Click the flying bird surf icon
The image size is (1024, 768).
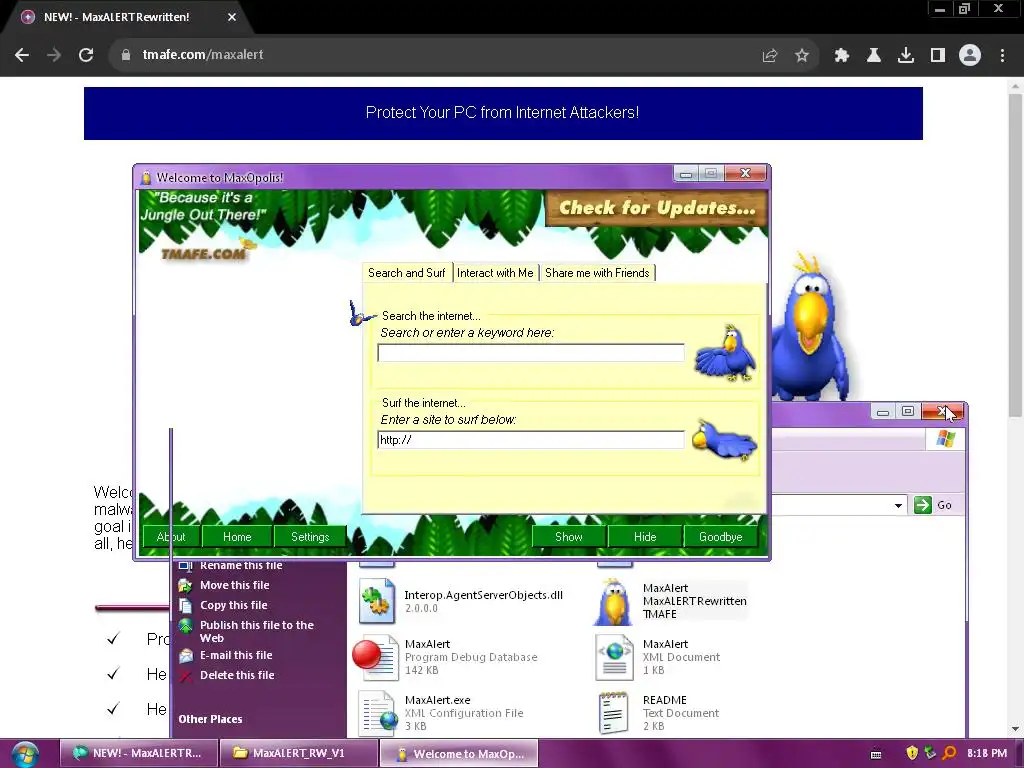coord(724,440)
